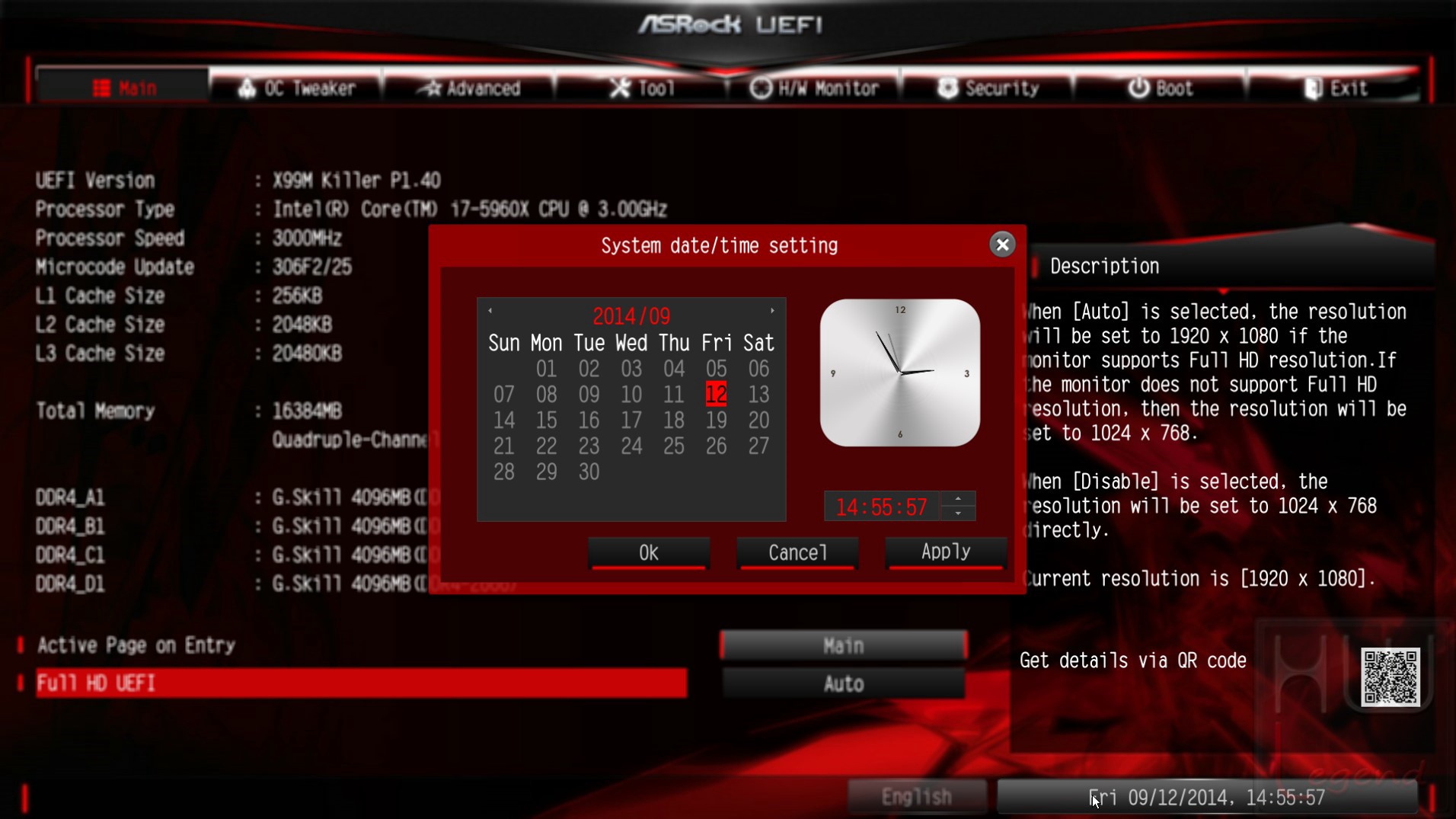
Task: Select day 19 in the calendar
Action: click(716, 421)
